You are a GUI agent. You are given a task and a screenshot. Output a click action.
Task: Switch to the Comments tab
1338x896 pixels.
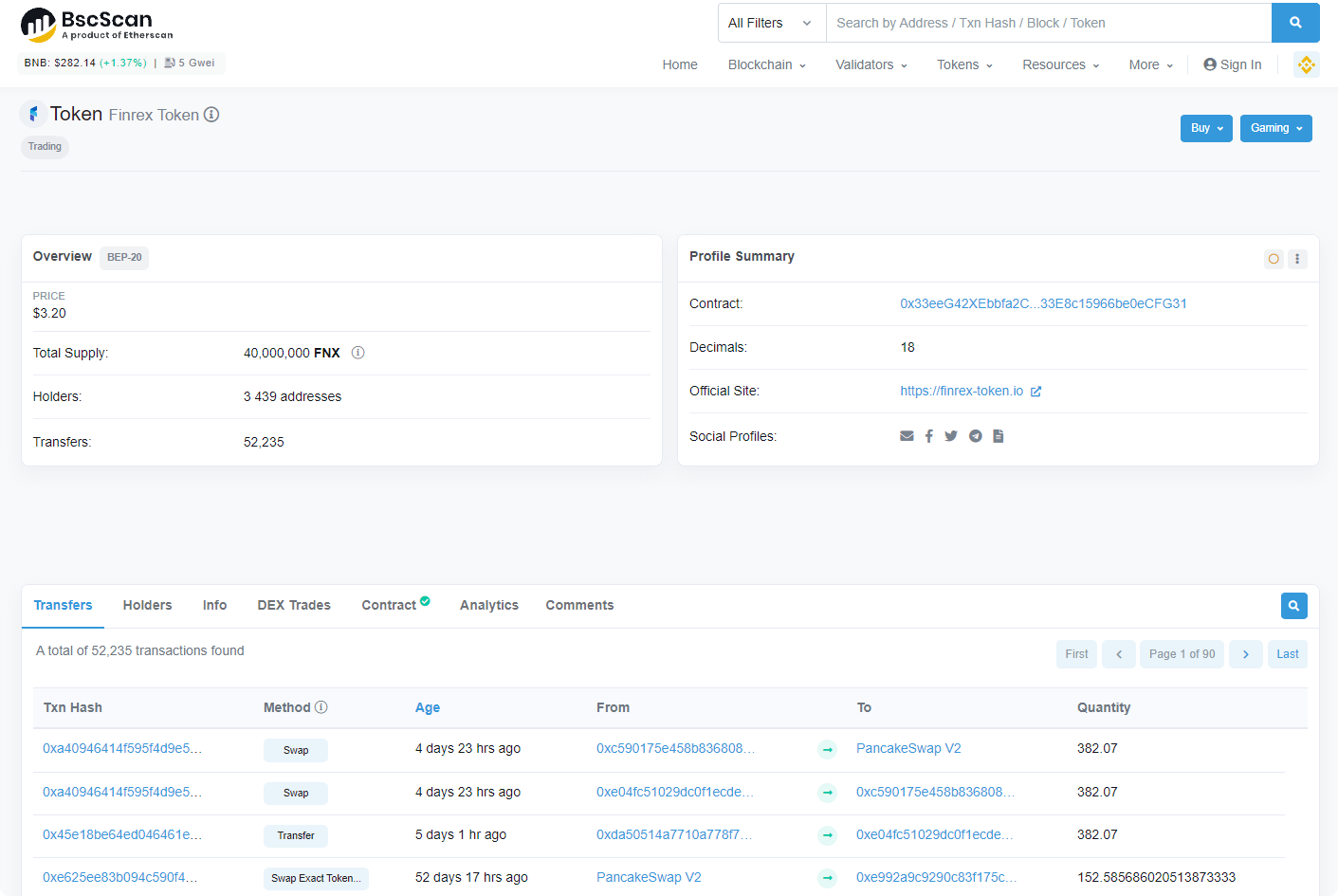pos(580,606)
